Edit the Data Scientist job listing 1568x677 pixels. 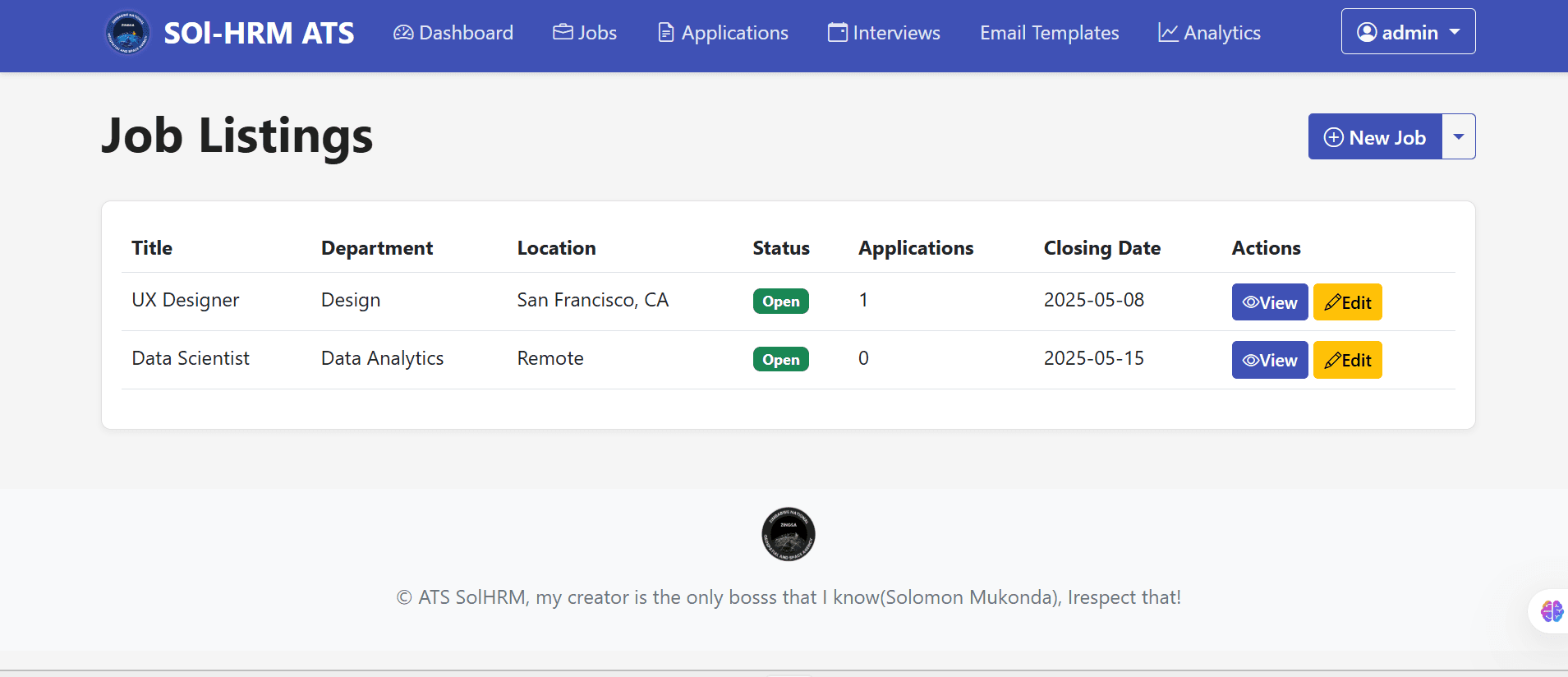click(x=1347, y=360)
